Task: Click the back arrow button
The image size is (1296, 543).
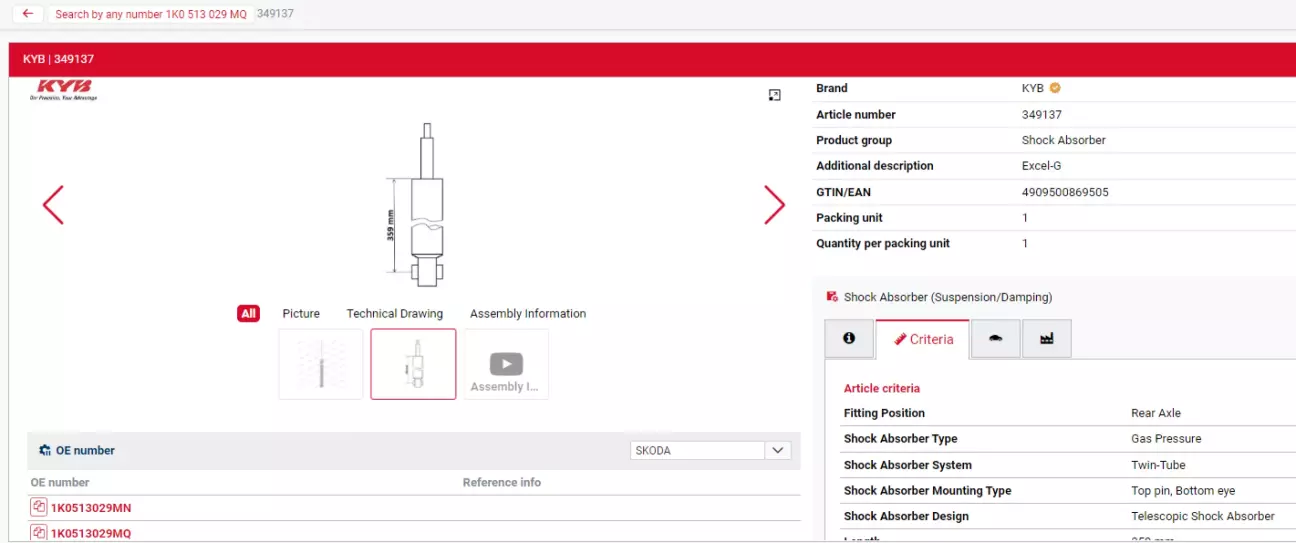Action: (27, 14)
